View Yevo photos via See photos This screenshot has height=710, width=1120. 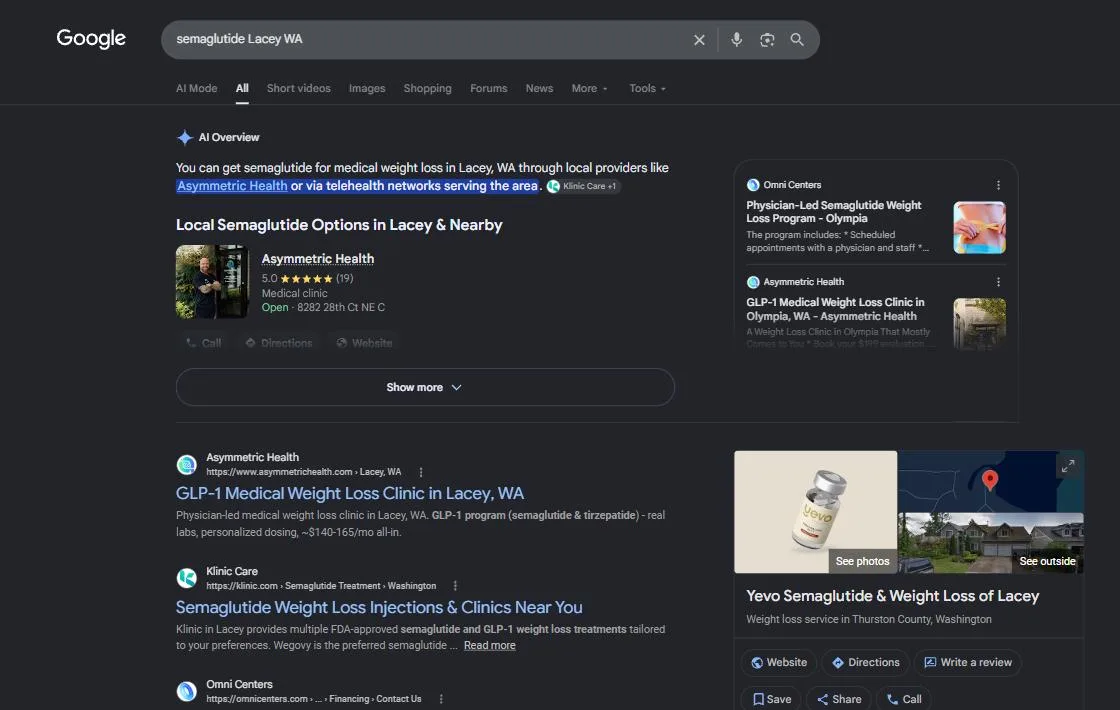[x=862, y=561]
